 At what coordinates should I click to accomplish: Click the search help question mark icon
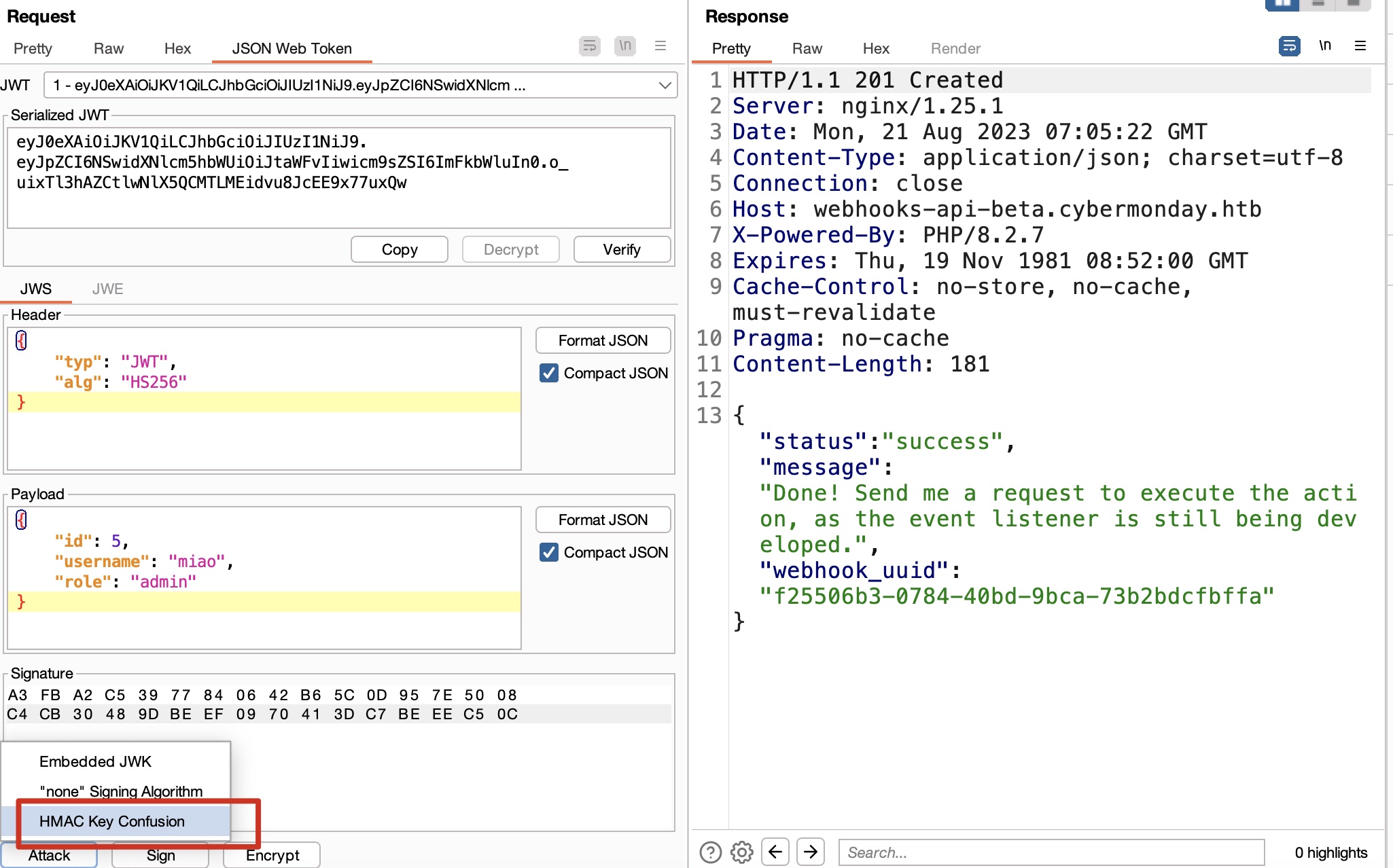[710, 852]
